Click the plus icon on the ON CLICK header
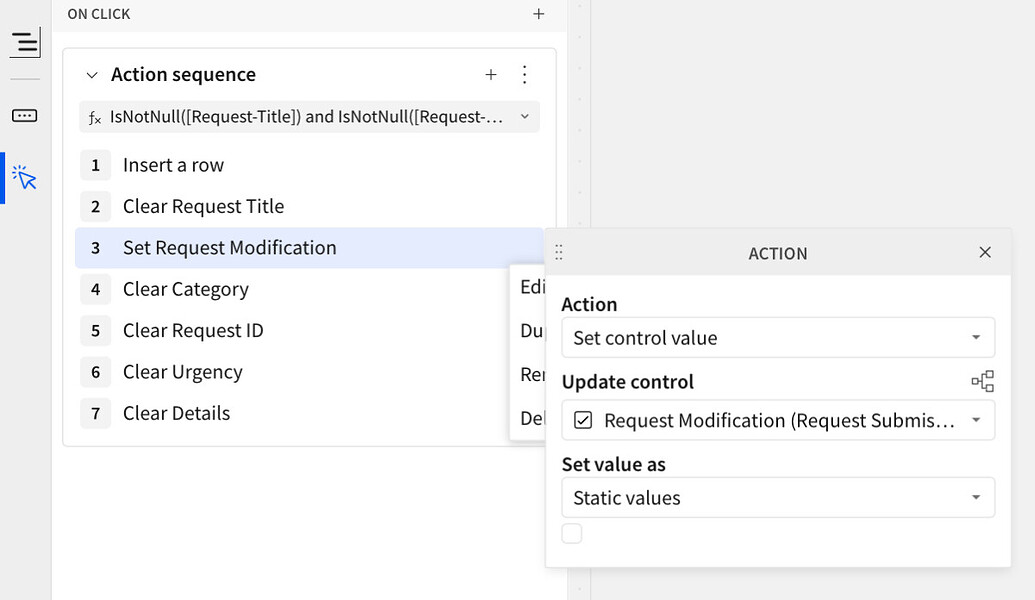 [538, 14]
